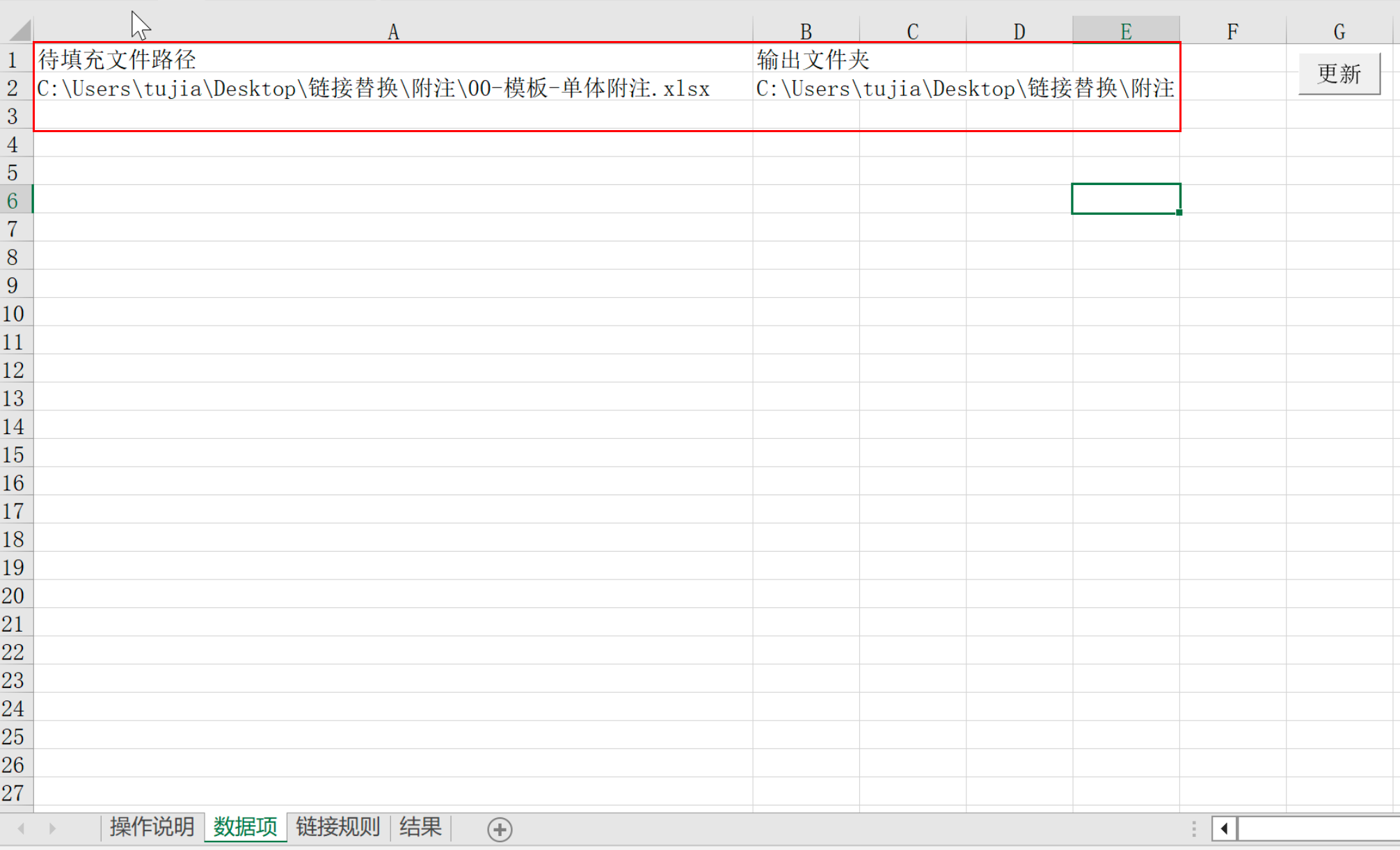Select cell B2 output folder path
This screenshot has height=850, width=1400.
pyautogui.click(x=806, y=88)
